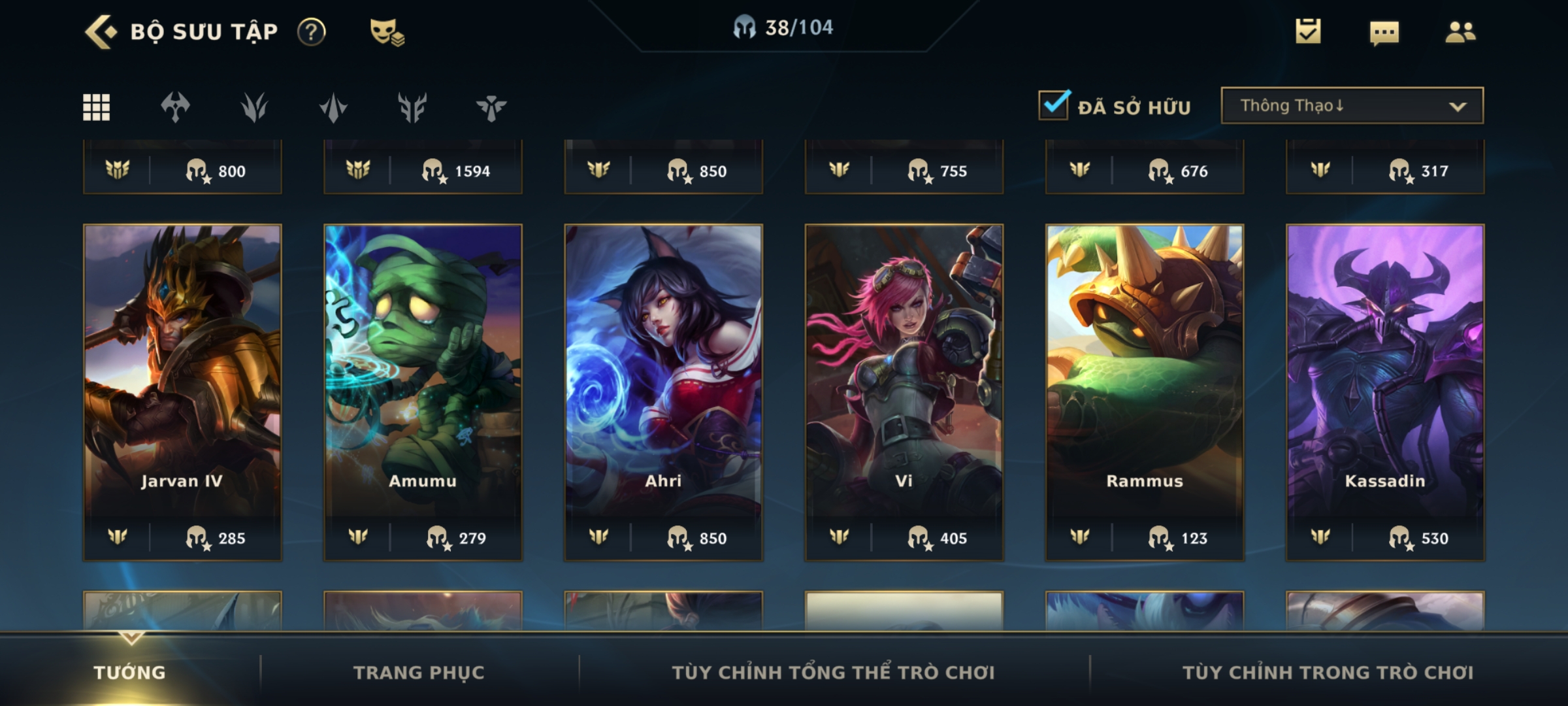
Task: Click the 38/104 champion count indicator
Action: (783, 27)
